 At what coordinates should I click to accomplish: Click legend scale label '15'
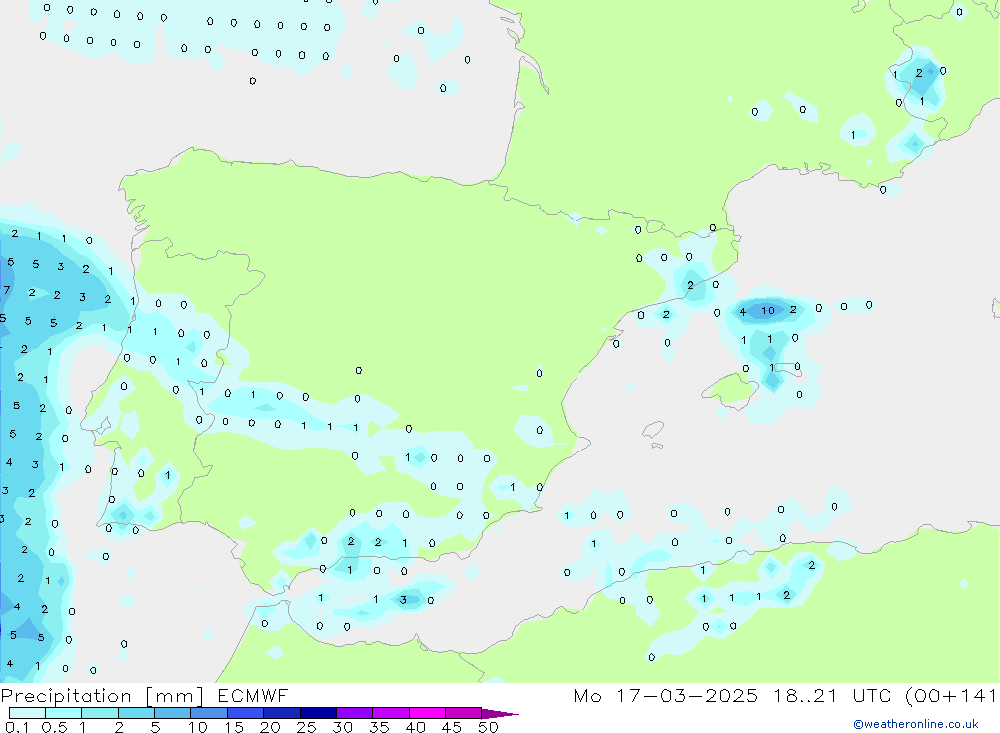[x=233, y=727]
